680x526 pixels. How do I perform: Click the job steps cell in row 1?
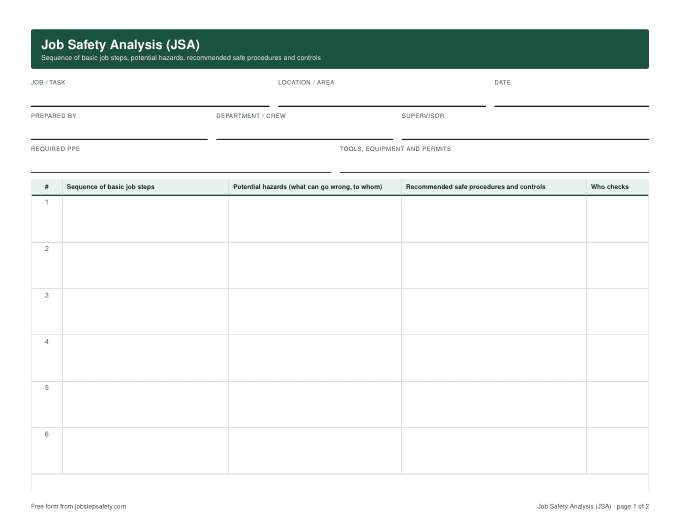pyautogui.click(x=145, y=219)
